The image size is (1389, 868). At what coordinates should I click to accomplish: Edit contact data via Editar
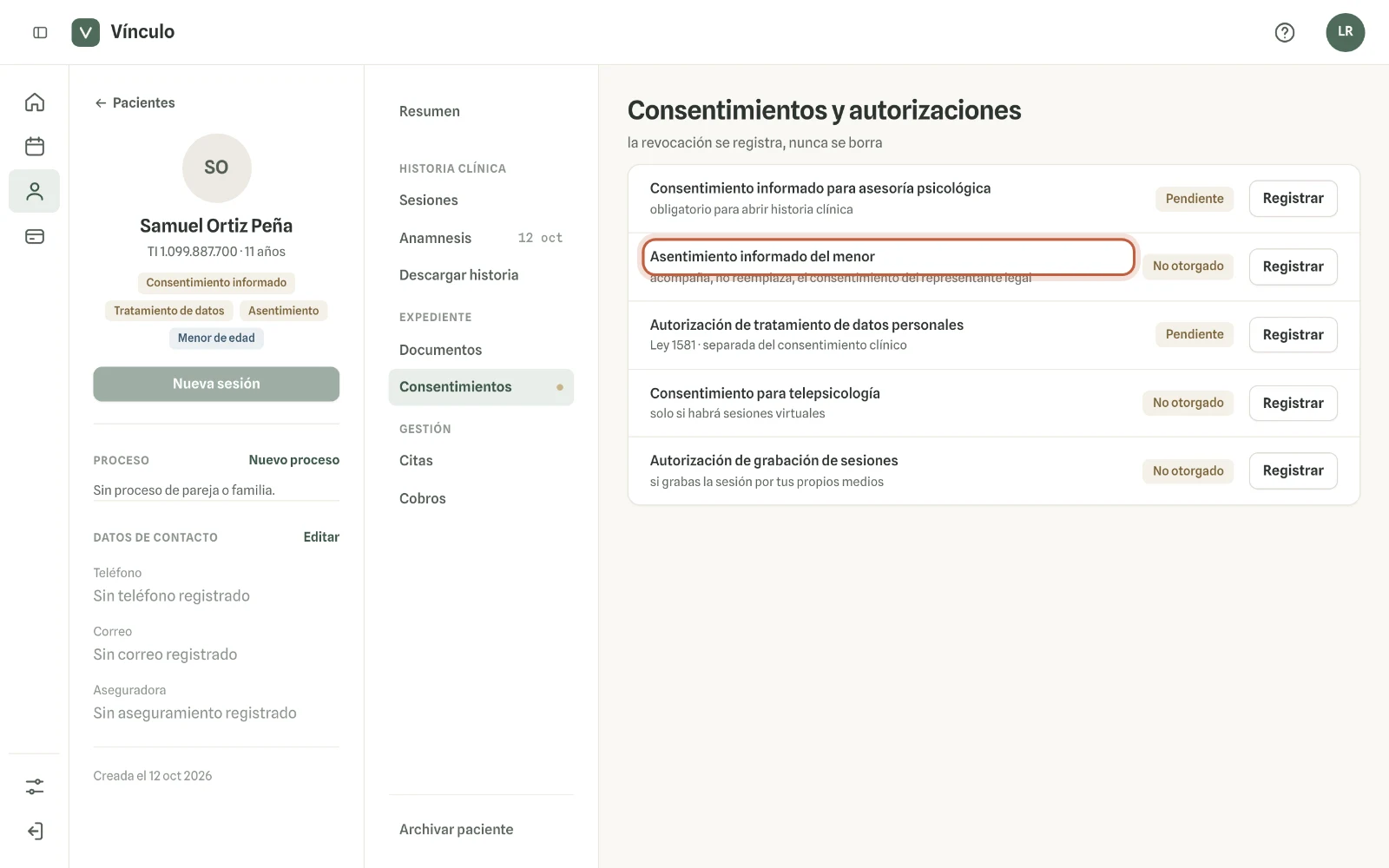point(321,537)
